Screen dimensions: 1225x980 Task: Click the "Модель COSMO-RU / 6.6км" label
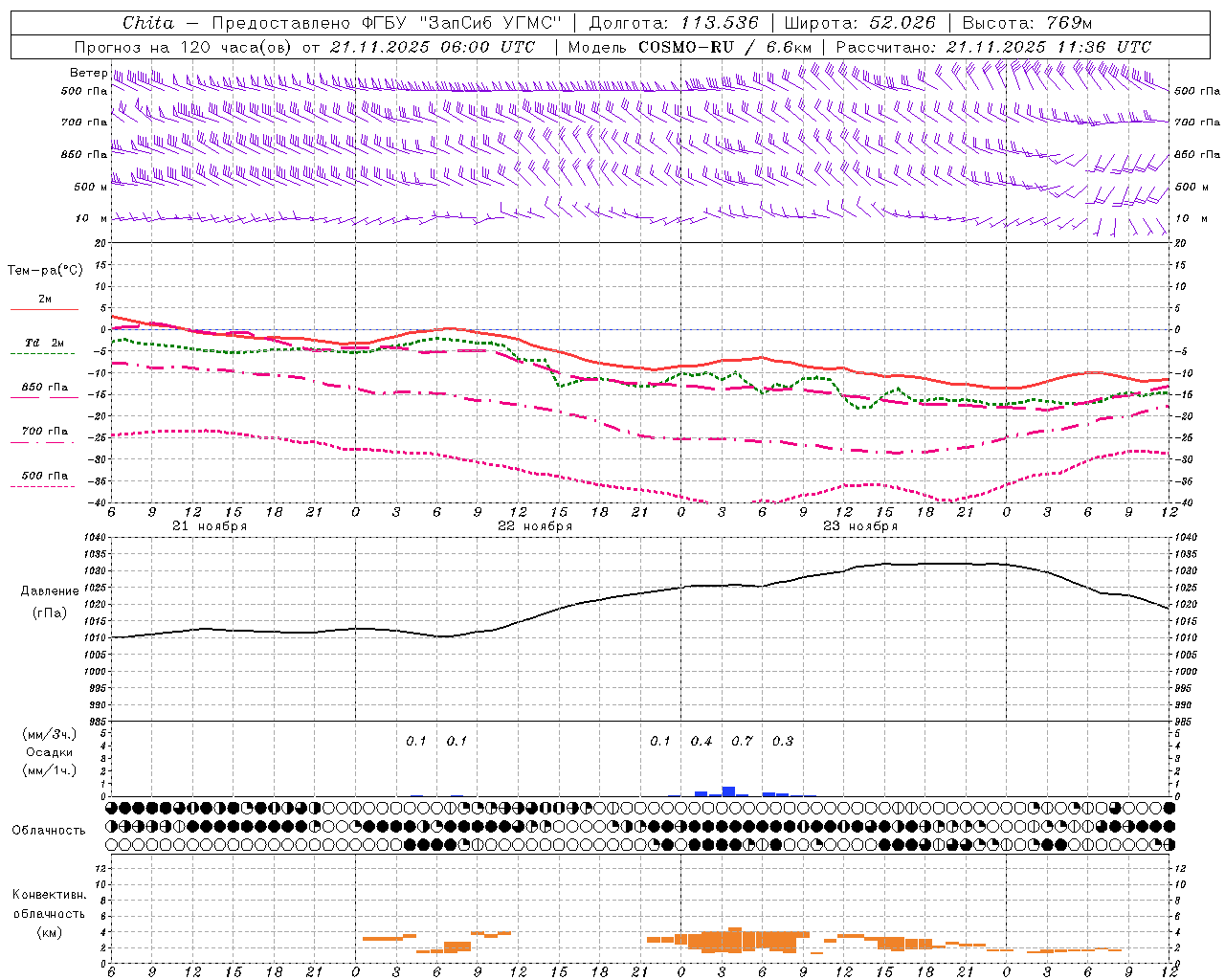pyautogui.click(x=690, y=47)
